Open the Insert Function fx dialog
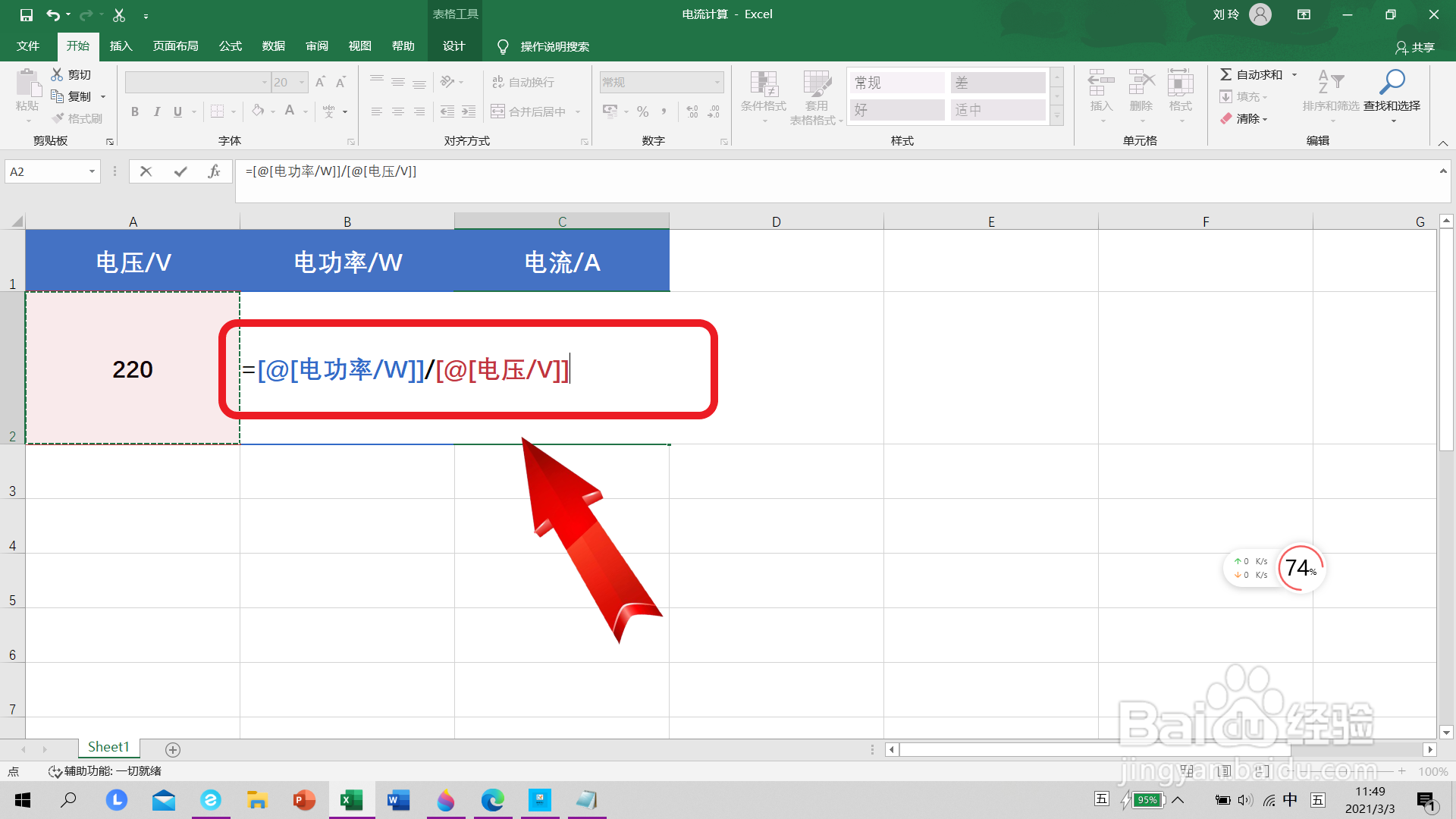The image size is (1456, 819). click(x=214, y=171)
